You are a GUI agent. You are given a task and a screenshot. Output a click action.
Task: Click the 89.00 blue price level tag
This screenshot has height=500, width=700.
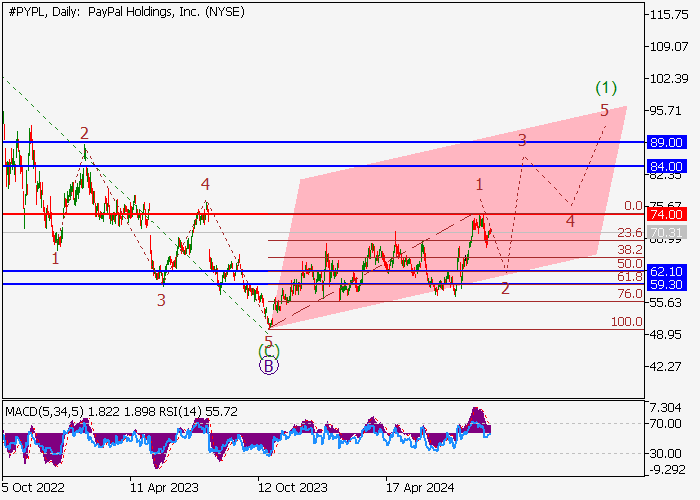(665, 143)
